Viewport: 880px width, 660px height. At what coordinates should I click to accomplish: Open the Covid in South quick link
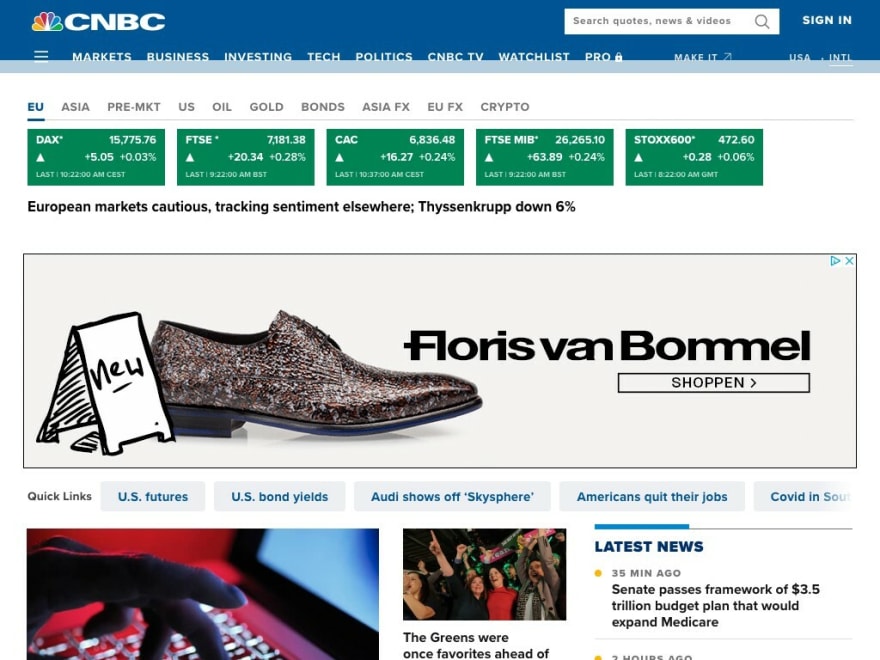tap(805, 497)
